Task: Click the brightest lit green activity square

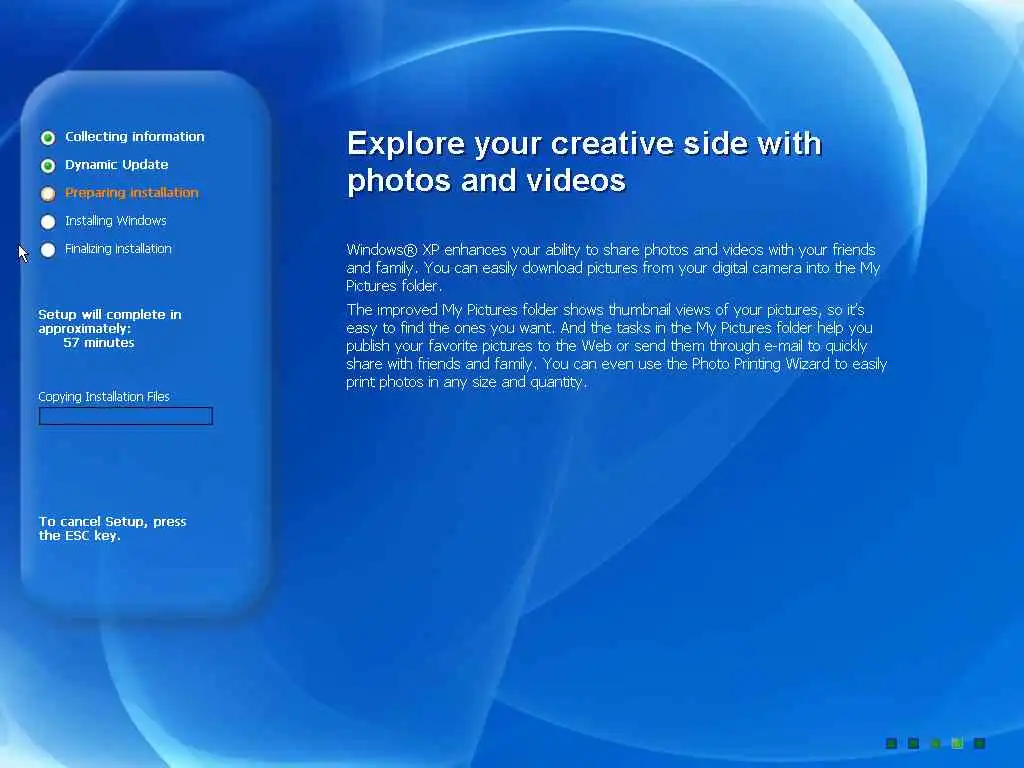Action: [x=957, y=743]
